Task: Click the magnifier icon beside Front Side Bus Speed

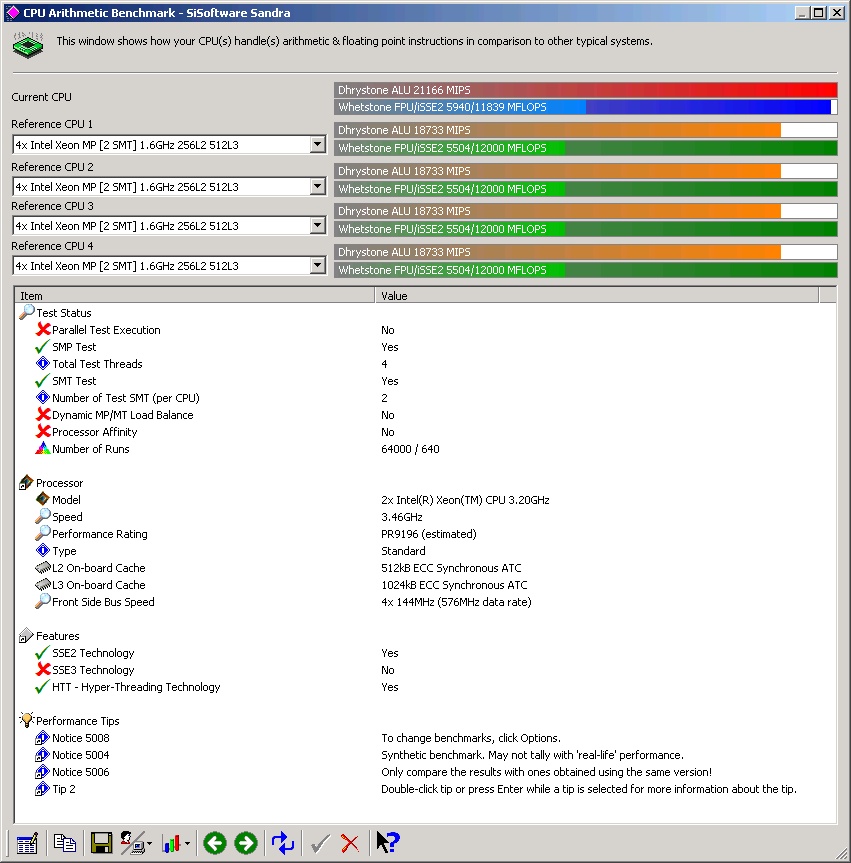Action: (42, 601)
